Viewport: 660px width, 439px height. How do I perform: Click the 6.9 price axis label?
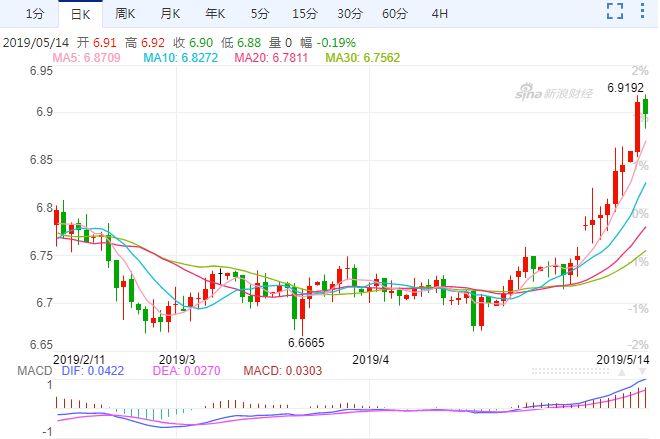tap(45, 112)
